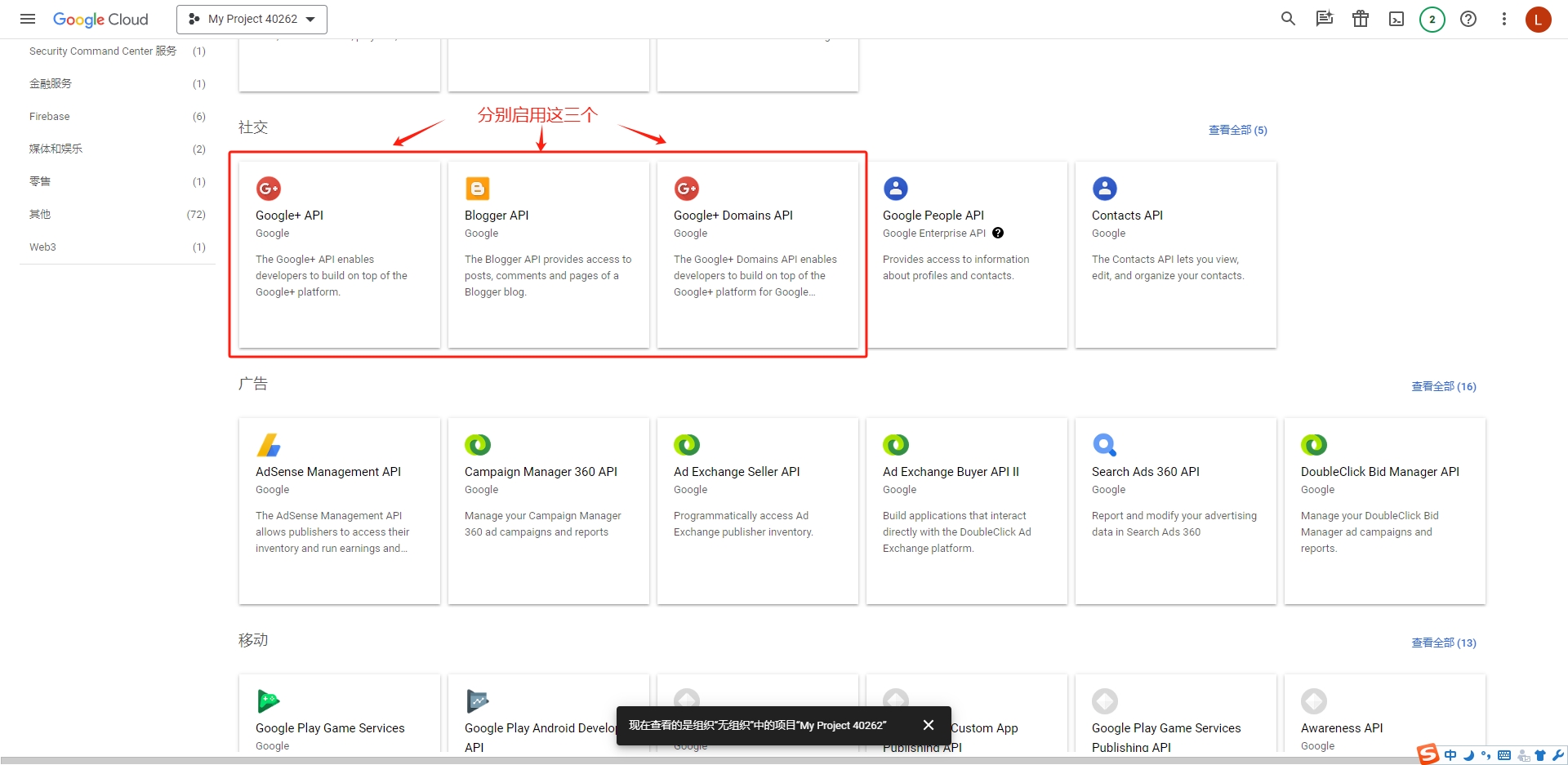Select the 社交 section heading
1568x765 pixels.
coord(253,127)
